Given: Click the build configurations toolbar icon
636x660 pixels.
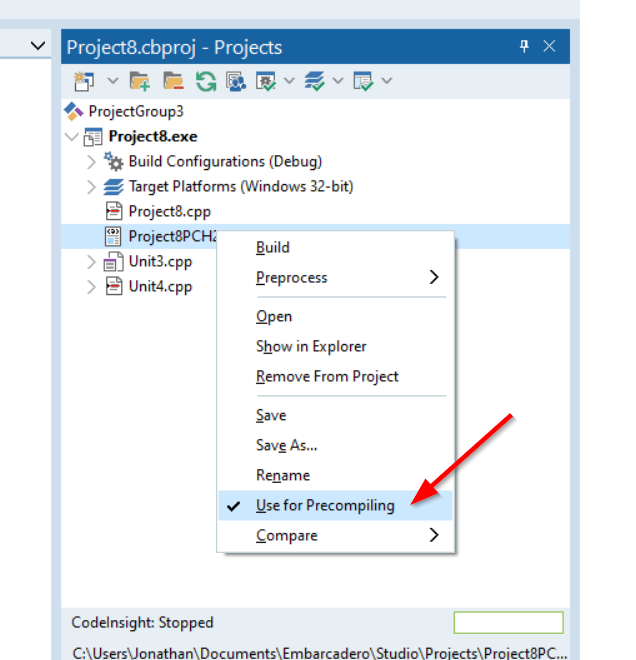Looking at the screenshot, I should click(x=267, y=80).
